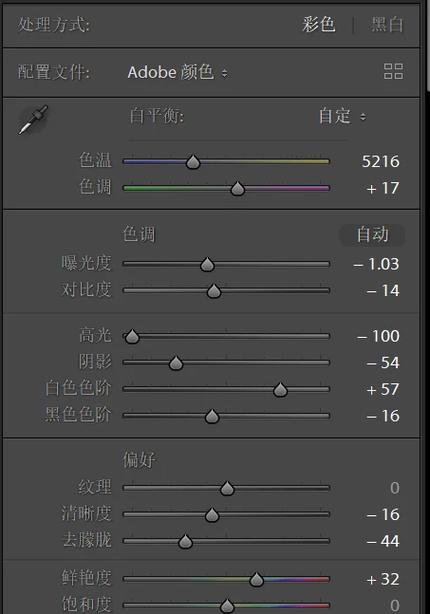Click the 对比度 contrast slider handle
Image resolution: width=430 pixels, height=614 pixels.
pos(214,291)
